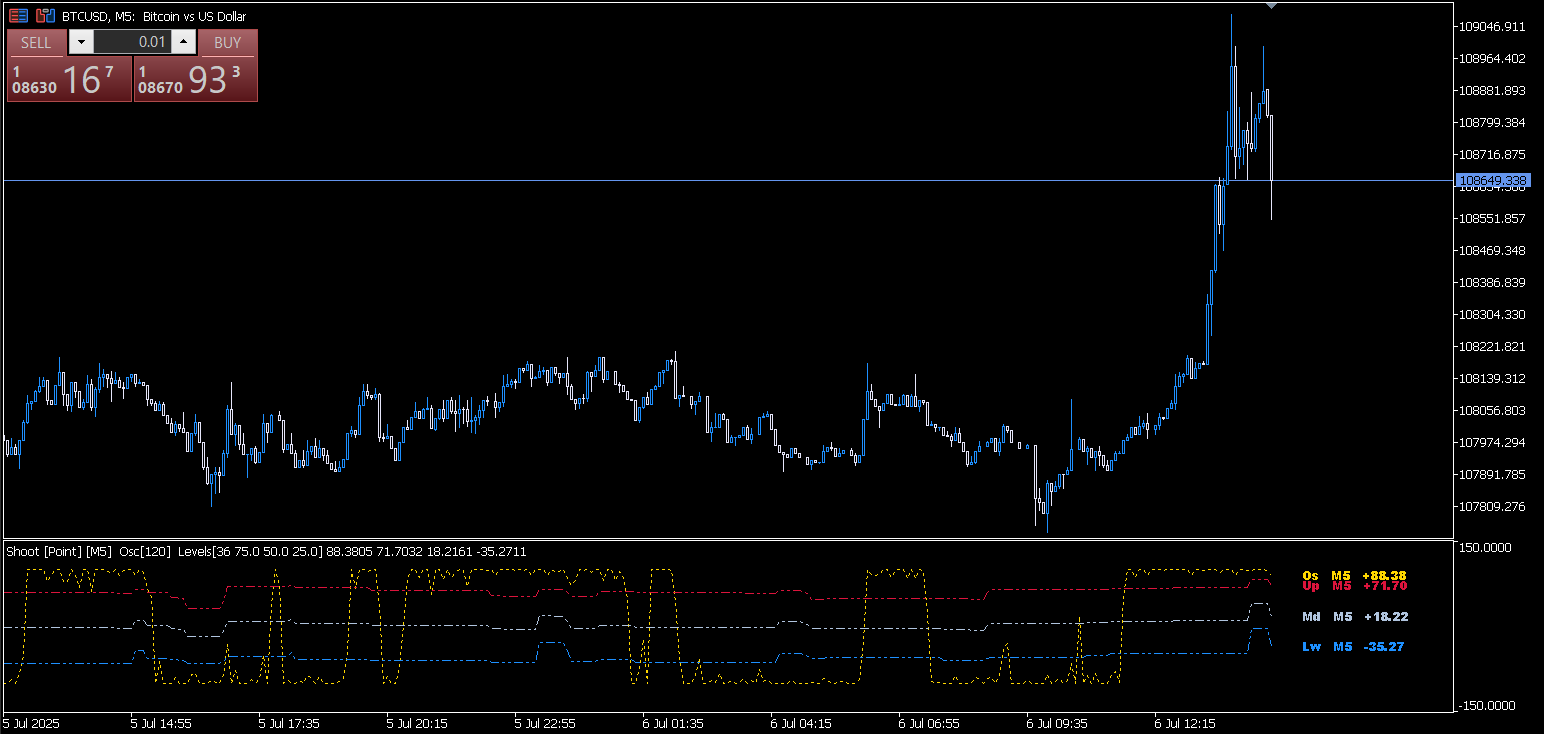Screen dimensions: 1544x734
Task: Click the 108221.821 price axis label
Action: tap(1491, 346)
